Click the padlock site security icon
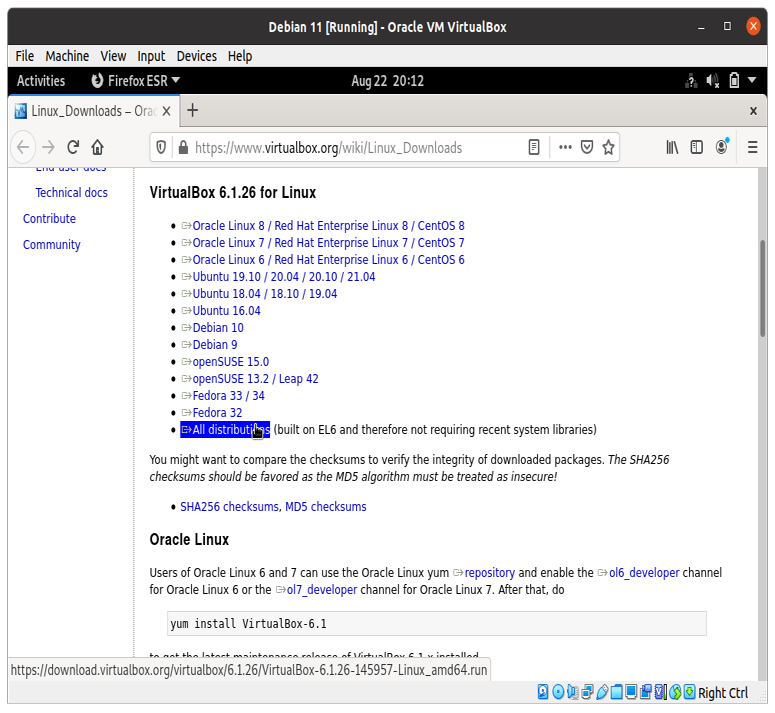Viewport: 775px width, 713px height. (183, 147)
